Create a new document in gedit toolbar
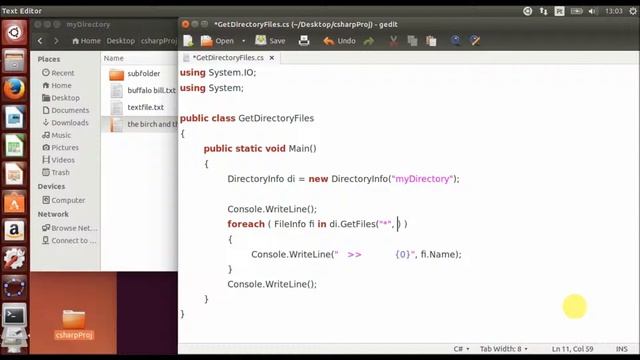The height and width of the screenshot is (360, 640). pyautogui.click(x=188, y=41)
